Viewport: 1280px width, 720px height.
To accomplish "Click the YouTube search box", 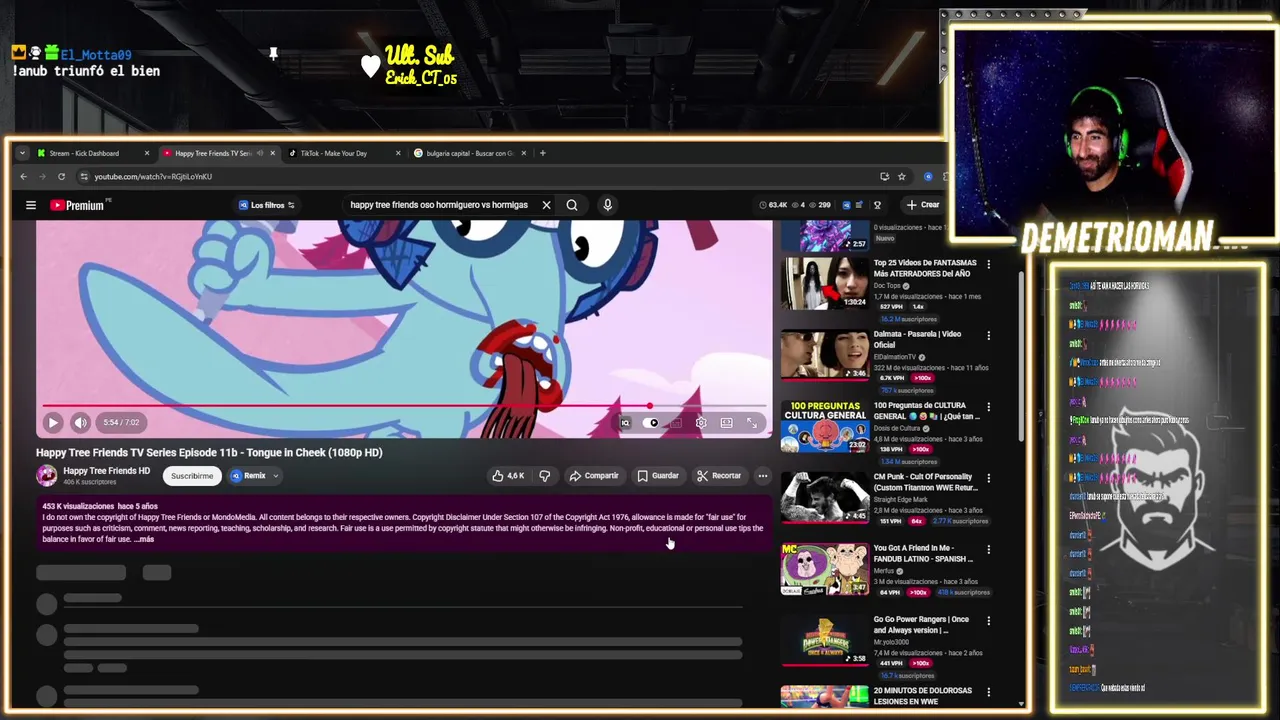I will 438,205.
